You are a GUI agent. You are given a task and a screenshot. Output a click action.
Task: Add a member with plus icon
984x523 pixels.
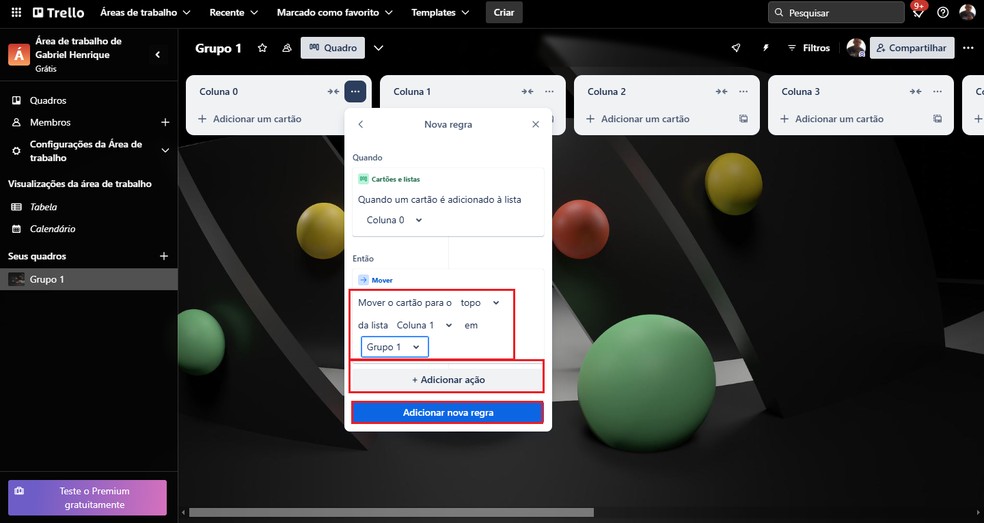165,122
